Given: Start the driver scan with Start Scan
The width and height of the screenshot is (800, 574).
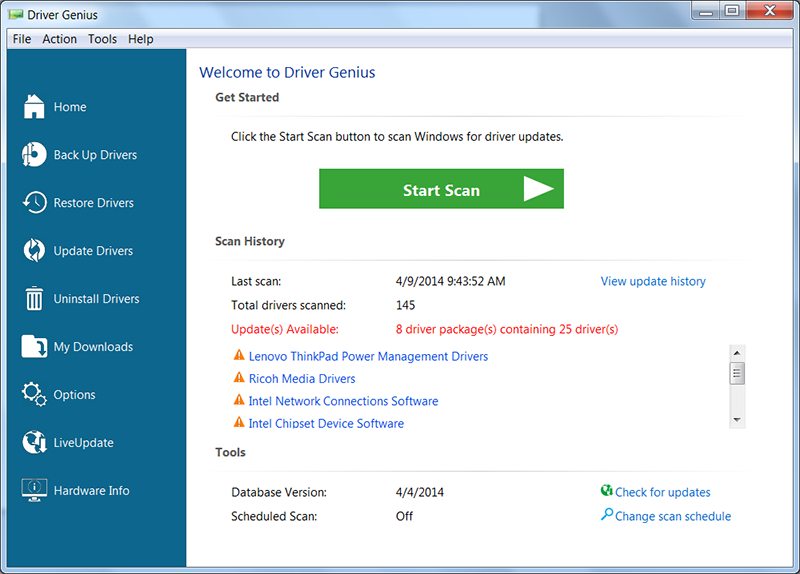Looking at the screenshot, I should tap(441, 189).
